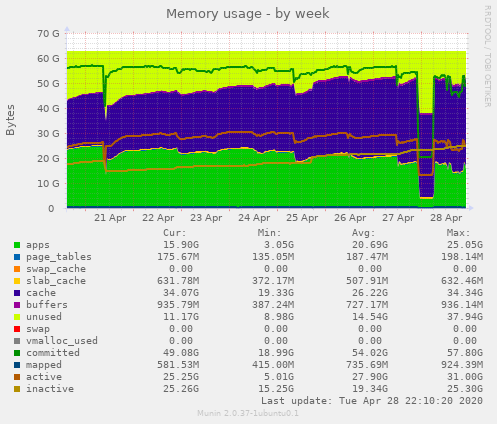
Task: Click the active brown legend swatch
Action: point(17,377)
